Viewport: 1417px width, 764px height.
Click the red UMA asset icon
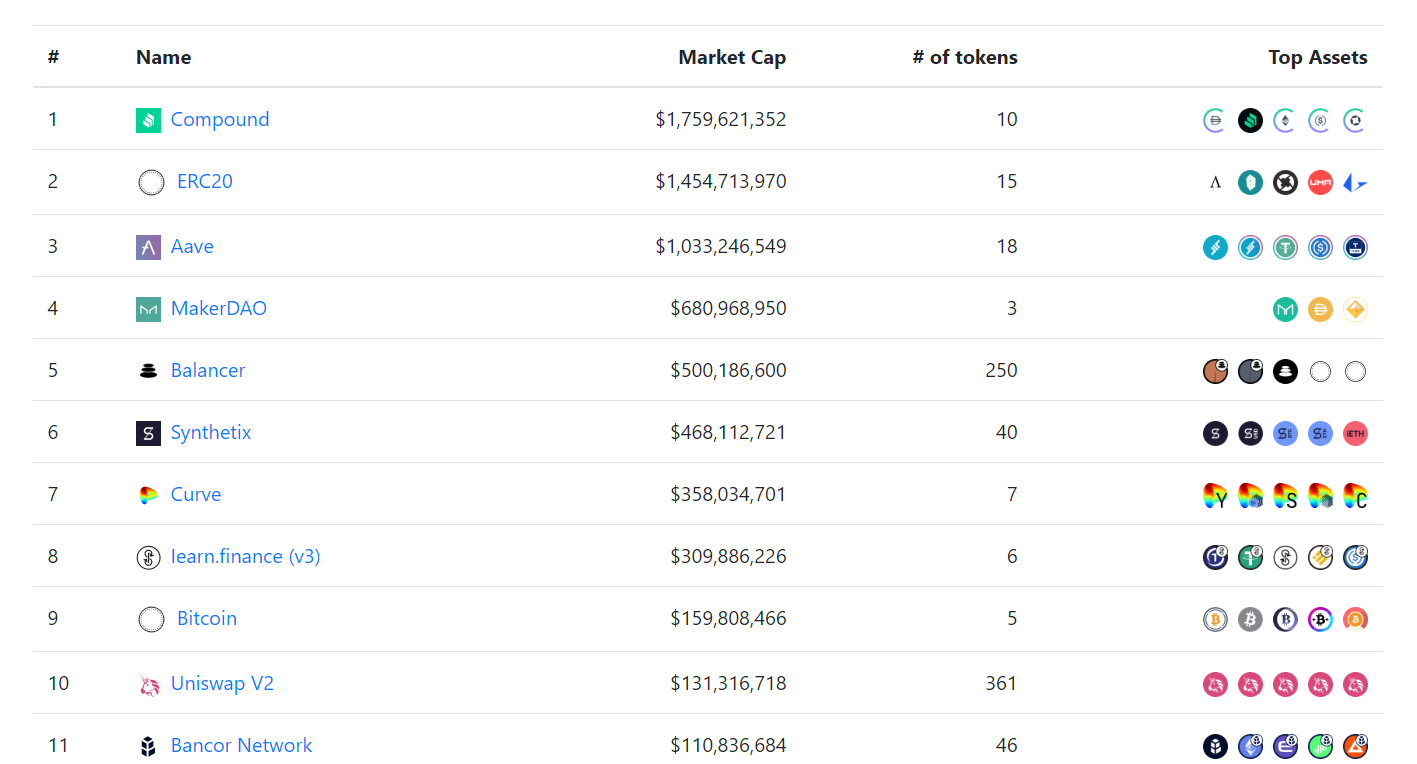(x=1320, y=183)
